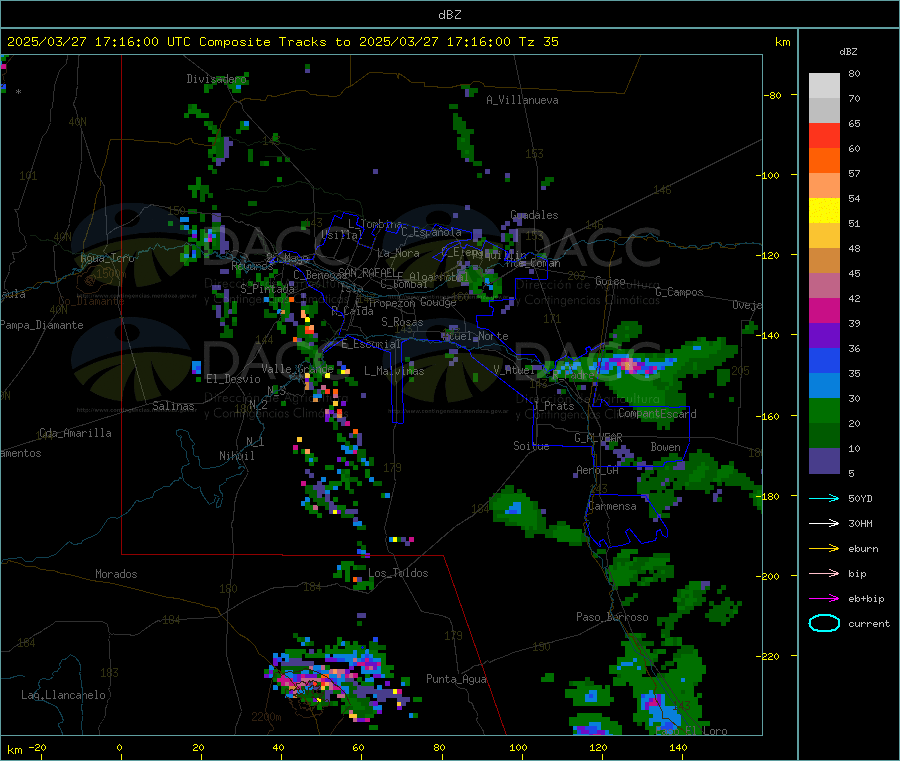Viewport: 900px width, 761px height.
Task: Click the SAN_RAFAEL map label
Action: tap(367, 272)
